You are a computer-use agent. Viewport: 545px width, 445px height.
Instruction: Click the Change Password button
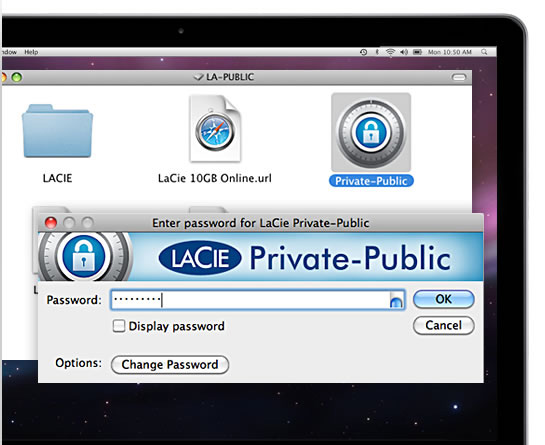pyautogui.click(x=170, y=364)
